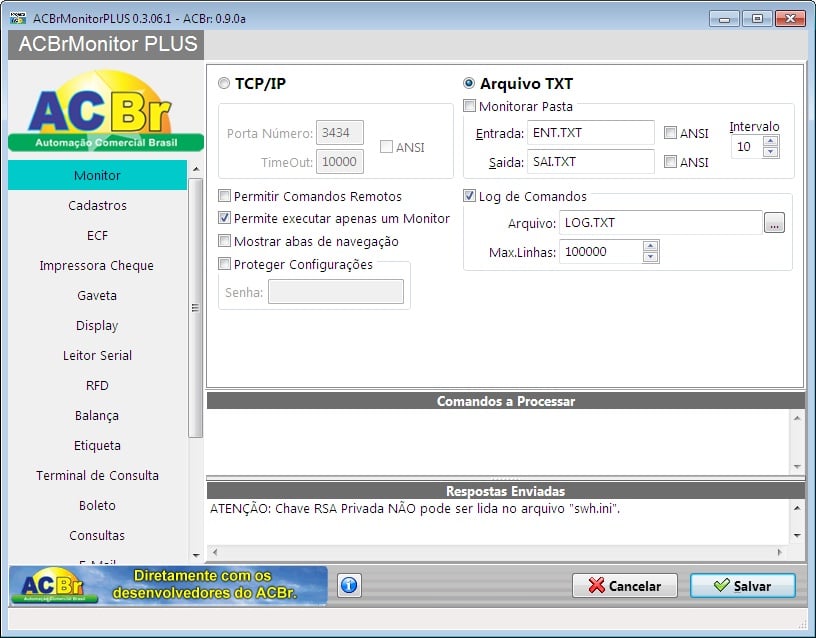816x638 pixels.
Task: Click the app icon in title bar
Action: point(18,18)
